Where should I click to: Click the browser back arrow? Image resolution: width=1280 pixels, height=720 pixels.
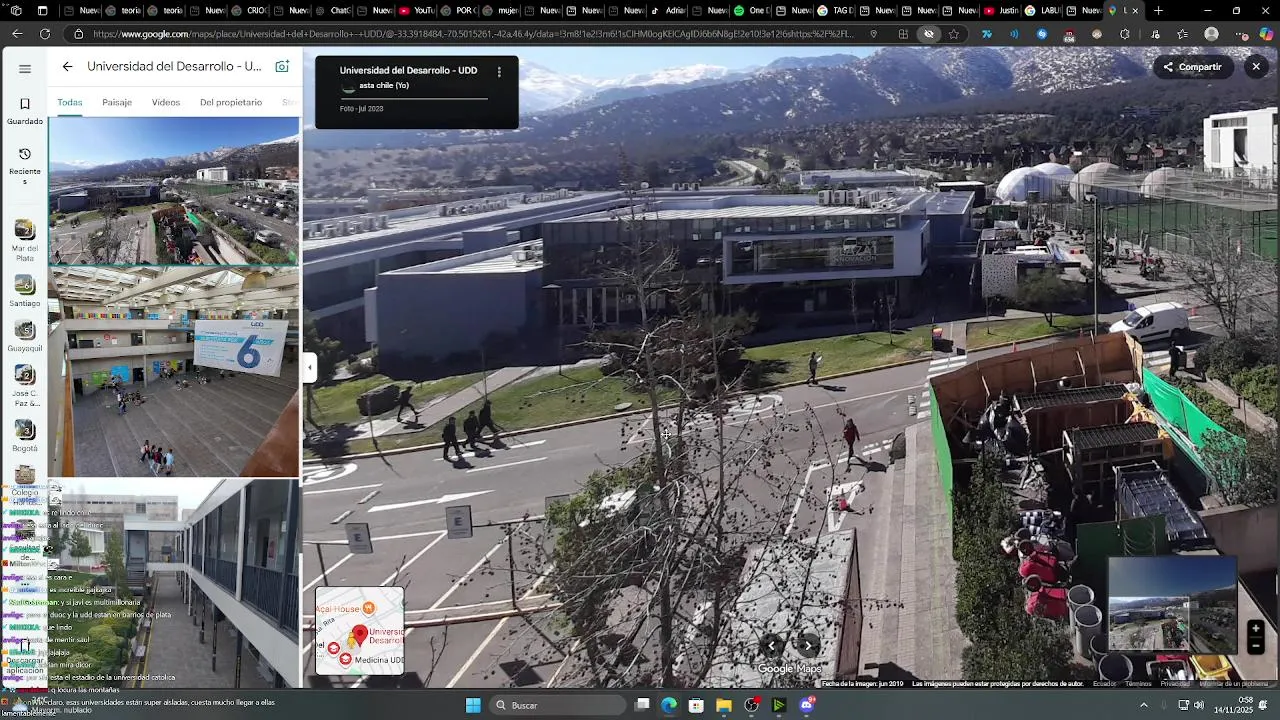pyautogui.click(x=17, y=34)
